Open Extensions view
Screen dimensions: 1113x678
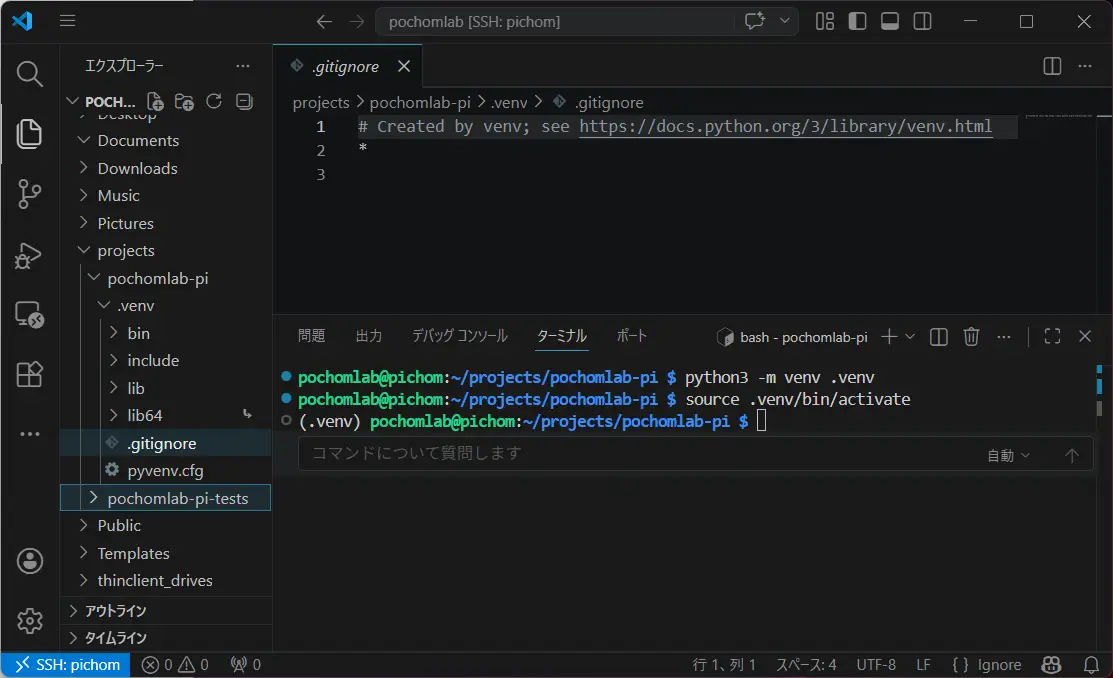coord(29,374)
